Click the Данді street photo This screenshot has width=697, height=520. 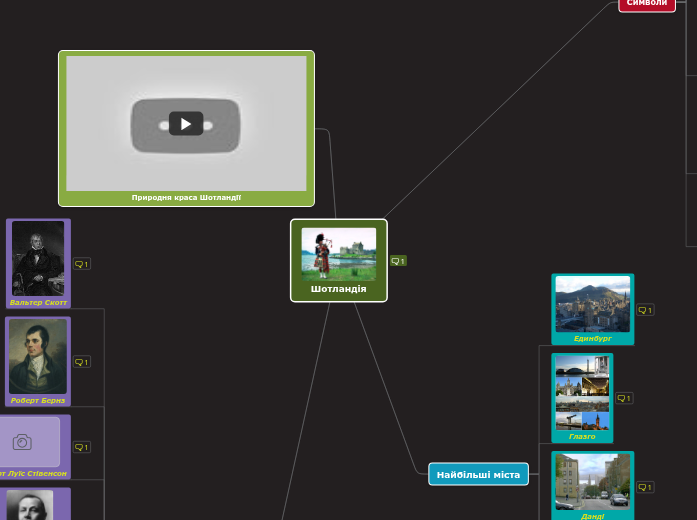pyautogui.click(x=592, y=481)
